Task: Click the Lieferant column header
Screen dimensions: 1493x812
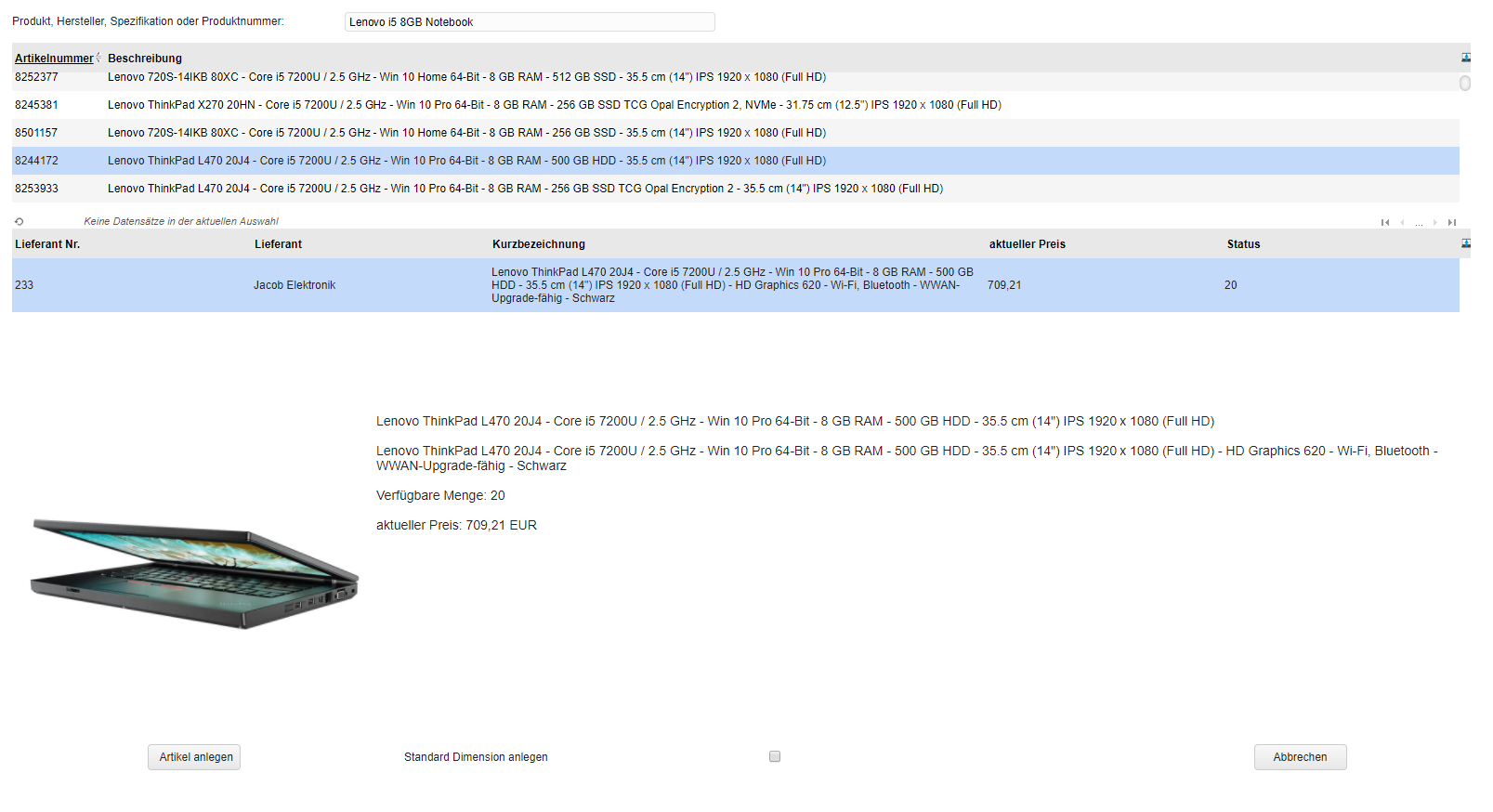Action: (278, 244)
